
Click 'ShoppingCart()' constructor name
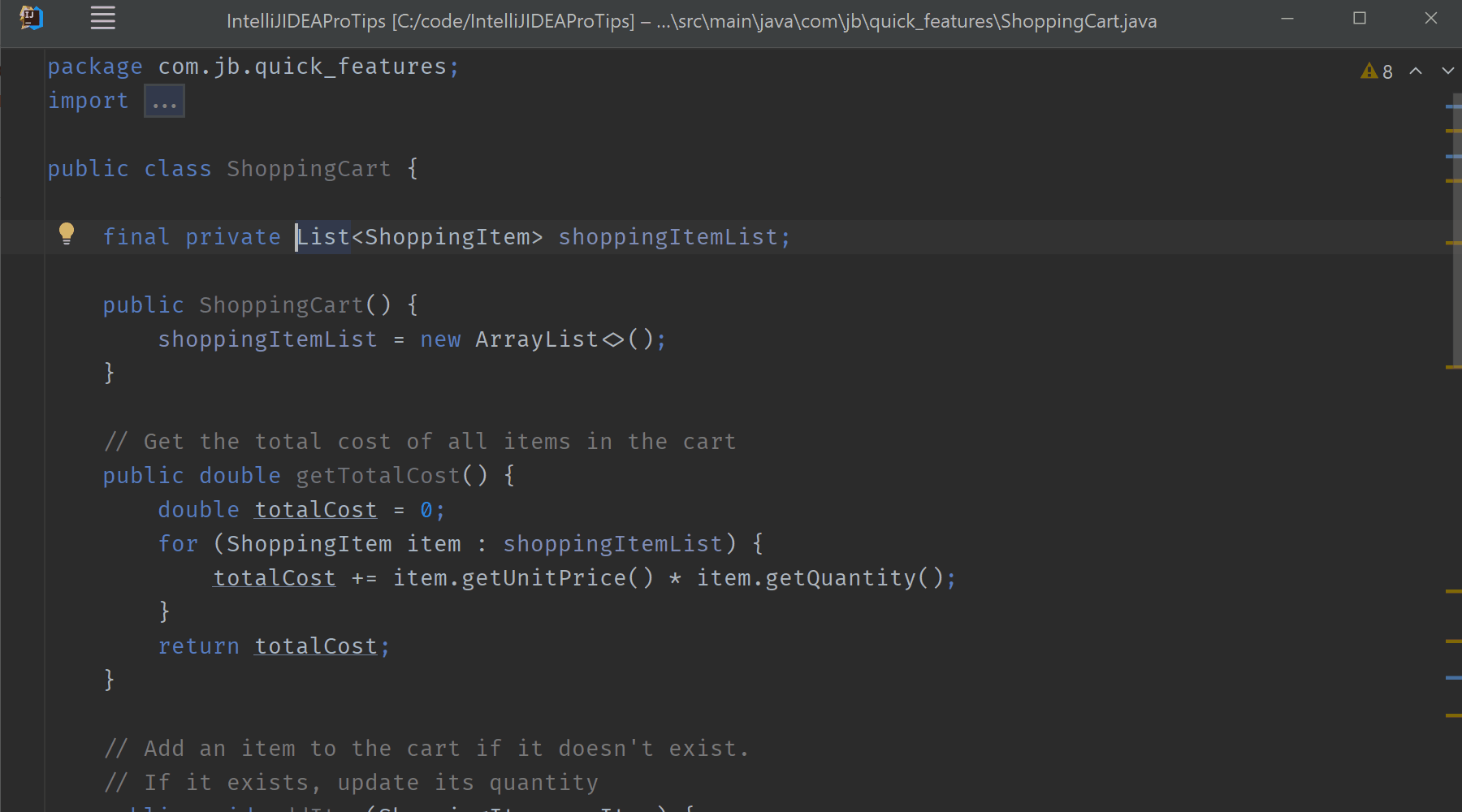(281, 305)
